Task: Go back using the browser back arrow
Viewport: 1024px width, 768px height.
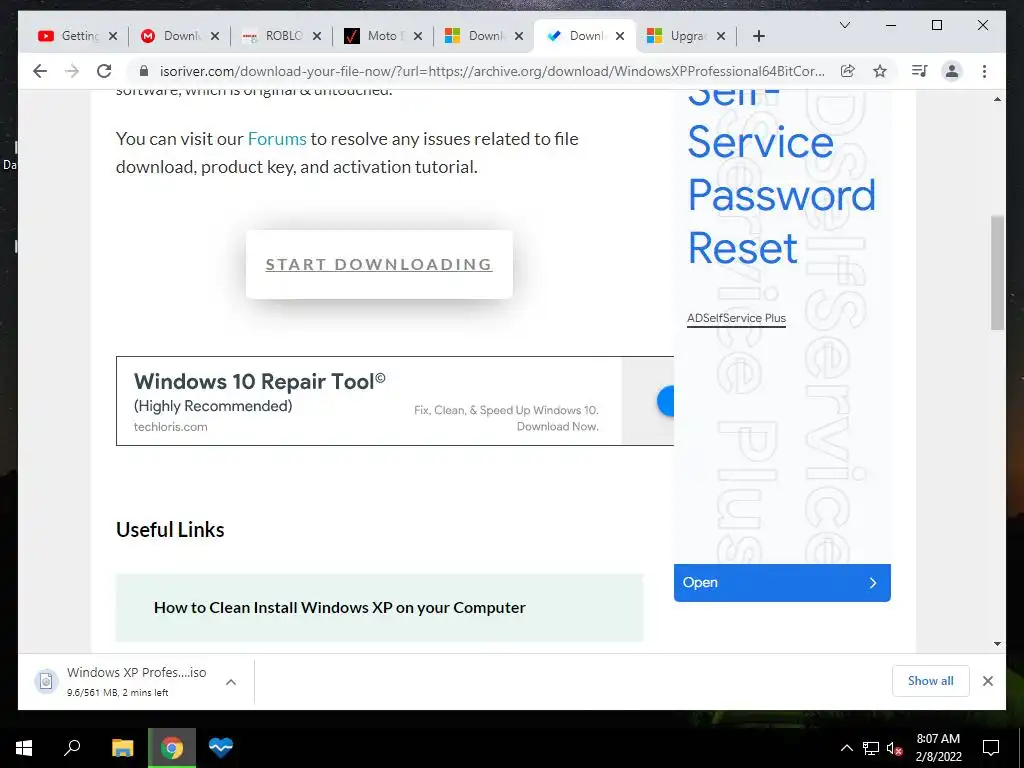Action: pyautogui.click(x=40, y=71)
